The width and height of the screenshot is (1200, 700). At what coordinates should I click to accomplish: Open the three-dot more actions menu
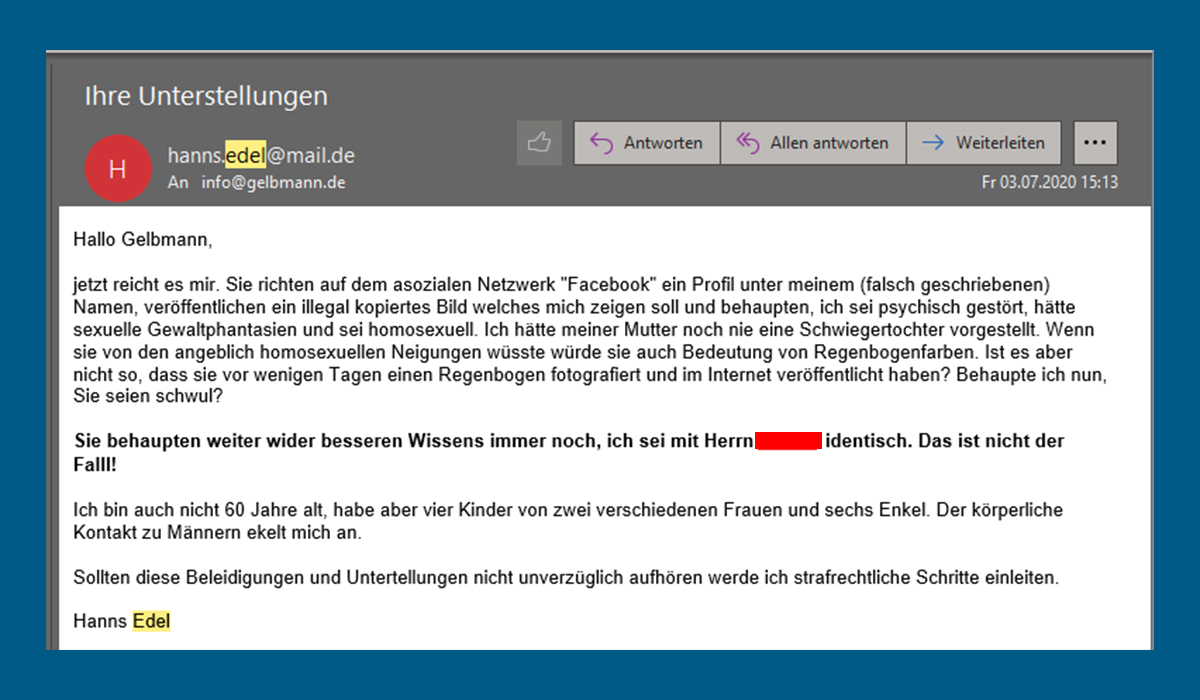coord(1095,143)
